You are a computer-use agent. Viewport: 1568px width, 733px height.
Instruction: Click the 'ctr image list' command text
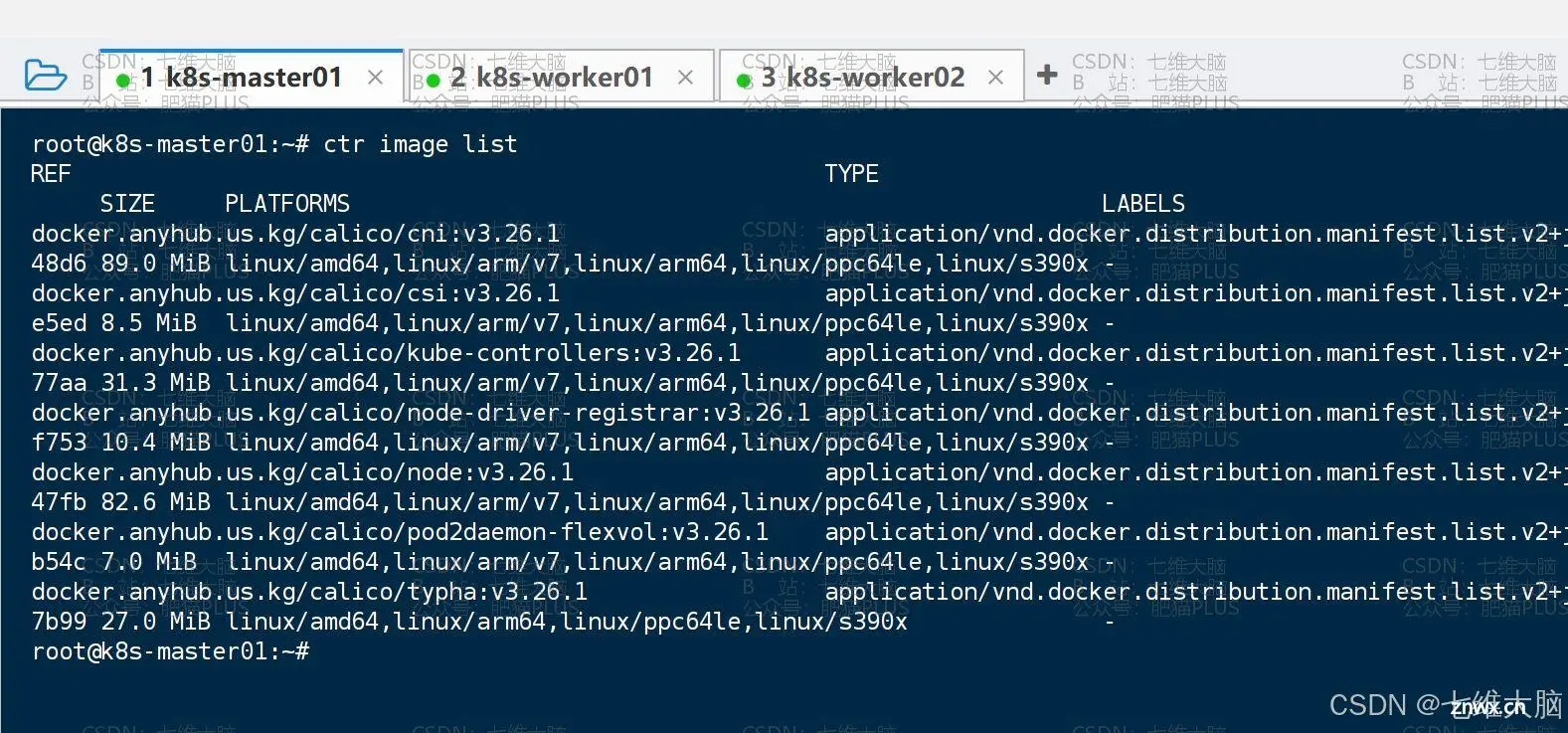pos(421,144)
